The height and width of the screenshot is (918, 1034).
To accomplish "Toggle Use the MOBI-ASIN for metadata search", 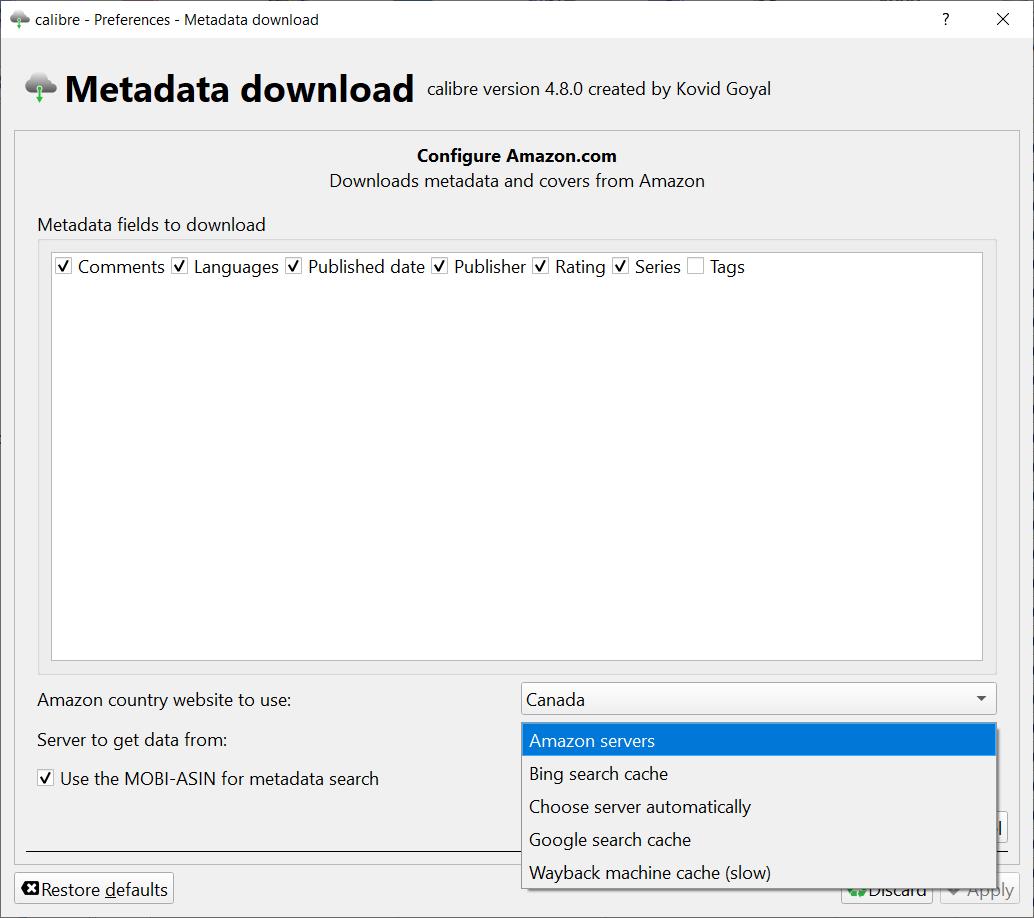I will coord(46,778).
